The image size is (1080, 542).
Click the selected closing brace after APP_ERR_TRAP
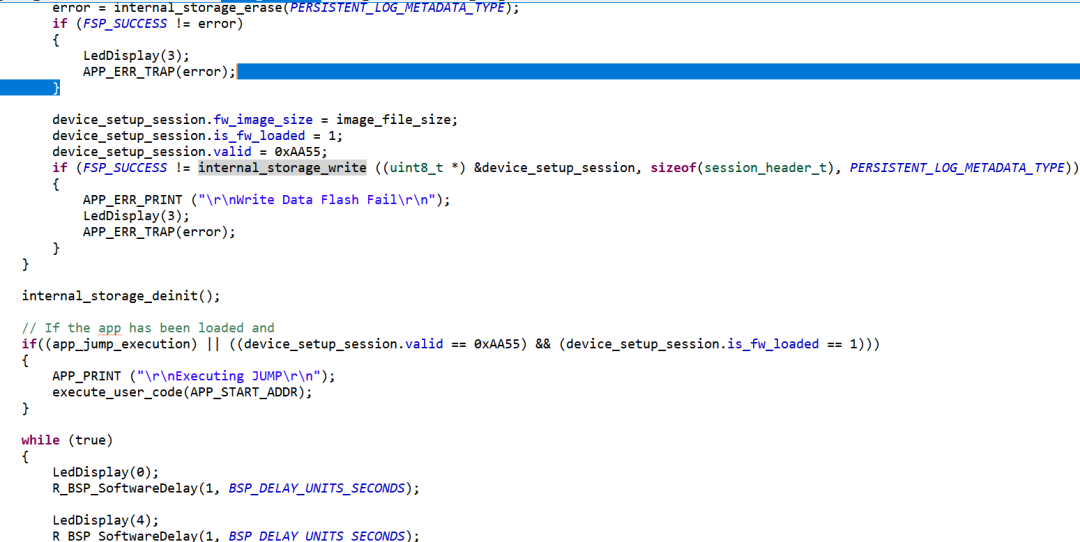click(x=56, y=87)
